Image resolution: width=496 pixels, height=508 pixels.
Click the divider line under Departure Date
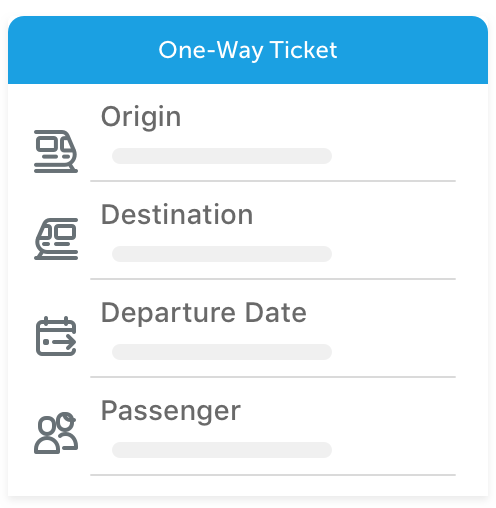[273, 377]
